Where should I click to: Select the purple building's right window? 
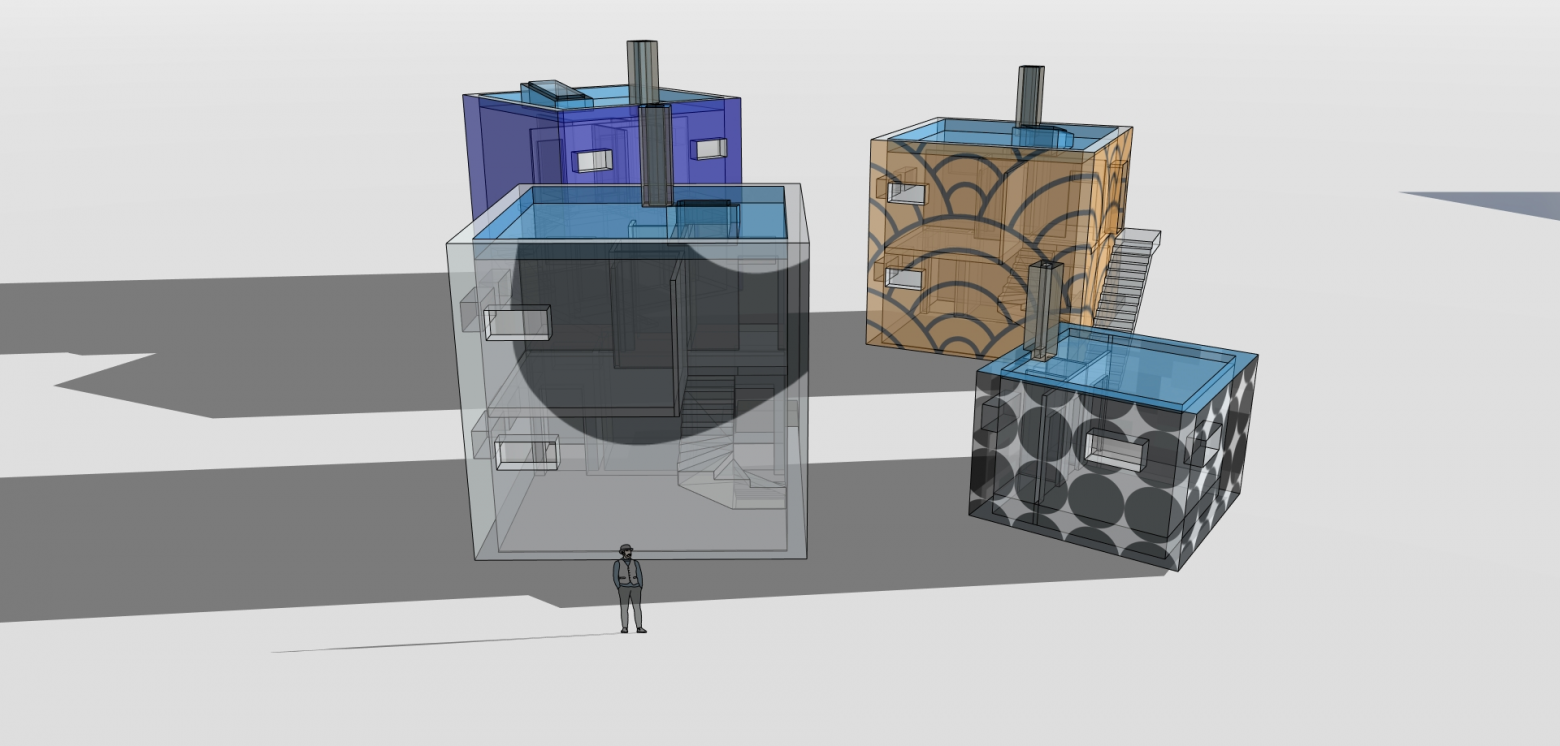point(709,149)
